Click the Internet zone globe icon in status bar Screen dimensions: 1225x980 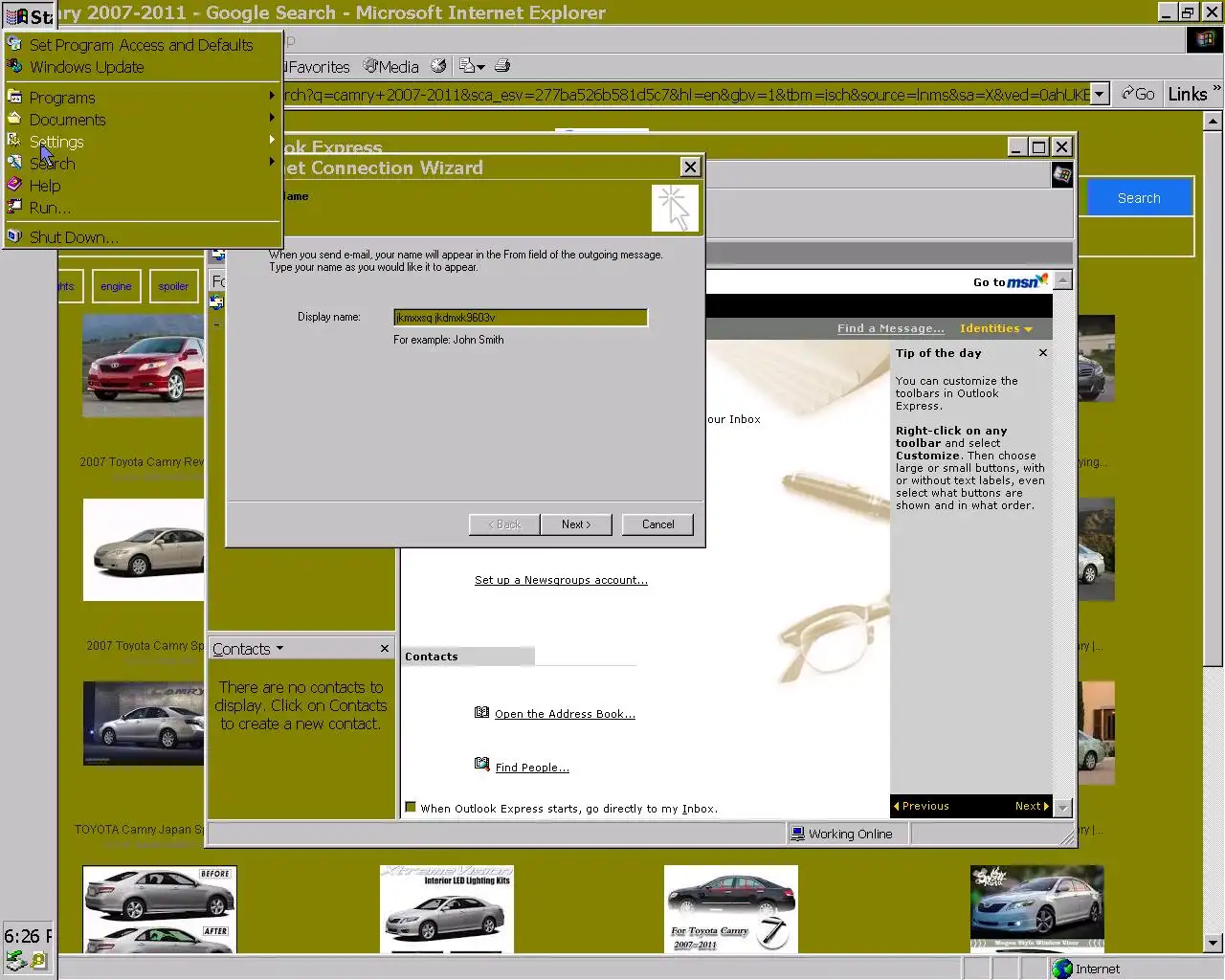(1062, 969)
